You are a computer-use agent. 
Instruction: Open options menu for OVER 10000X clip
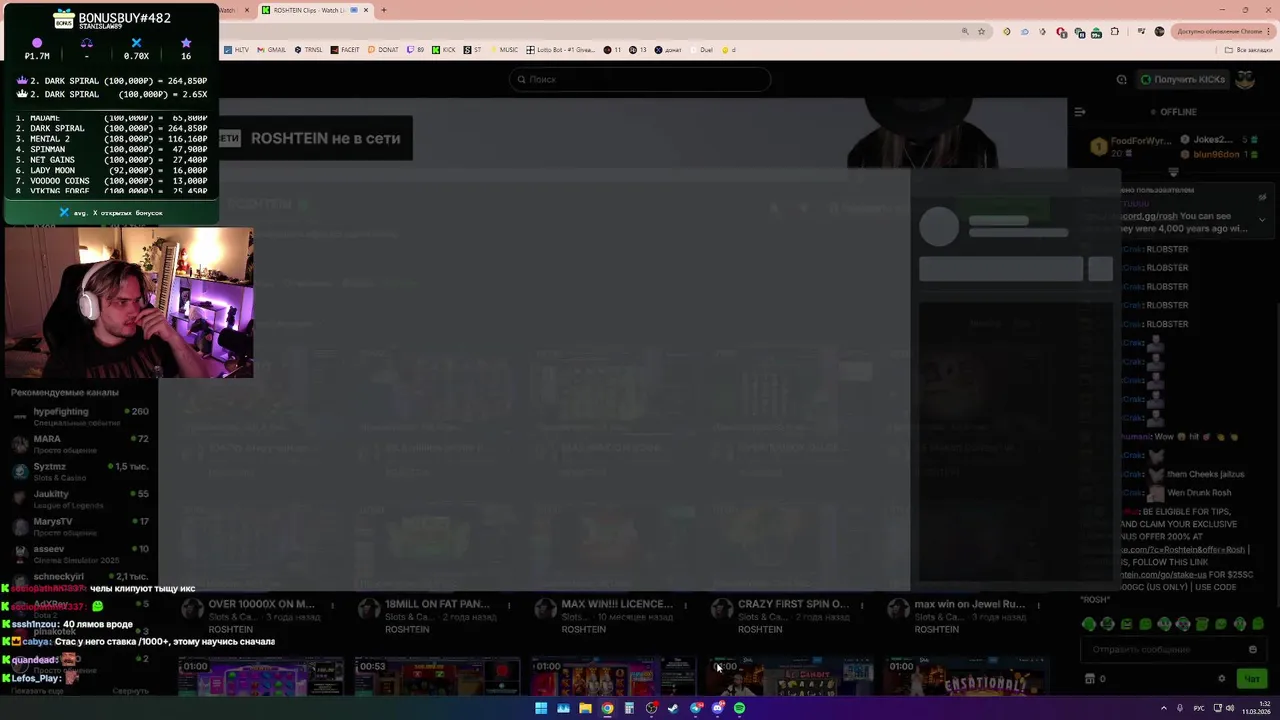(x=332, y=605)
